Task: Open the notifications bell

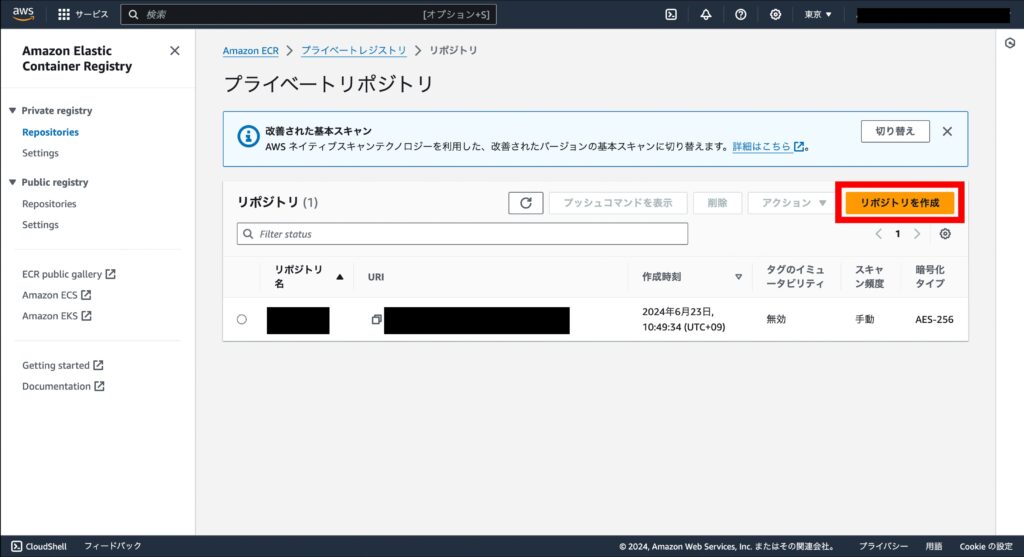Action: click(706, 14)
